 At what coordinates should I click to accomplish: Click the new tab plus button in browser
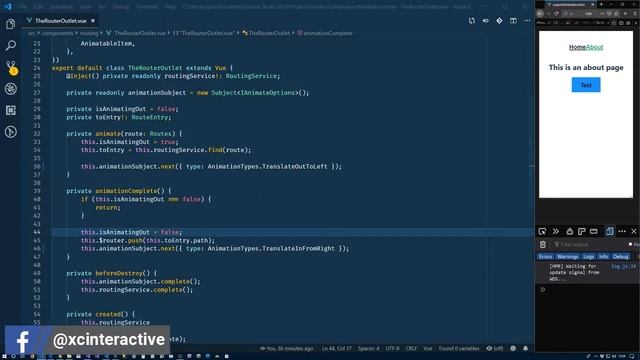(x=601, y=4)
